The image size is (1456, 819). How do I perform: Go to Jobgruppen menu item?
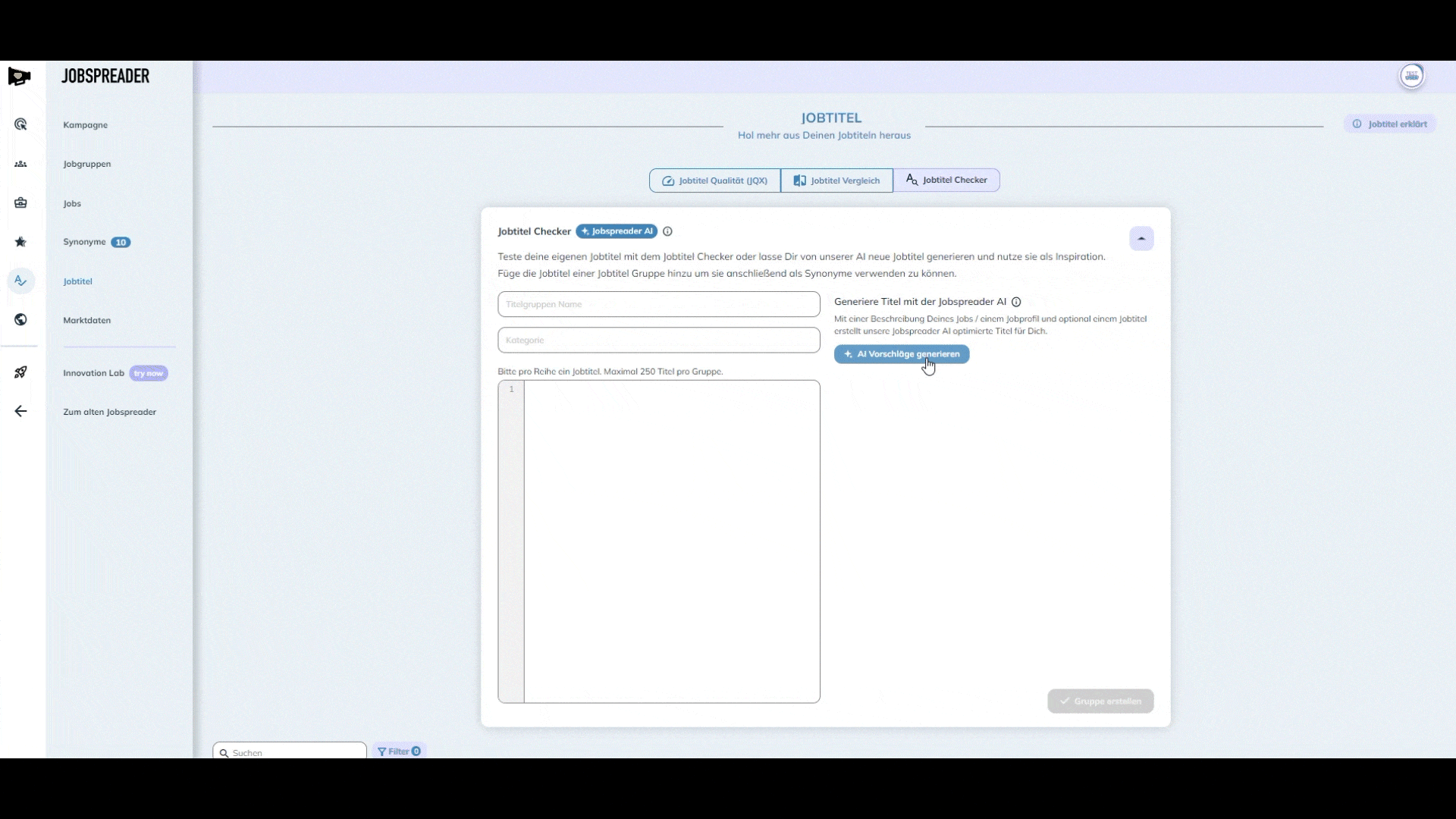click(x=87, y=164)
